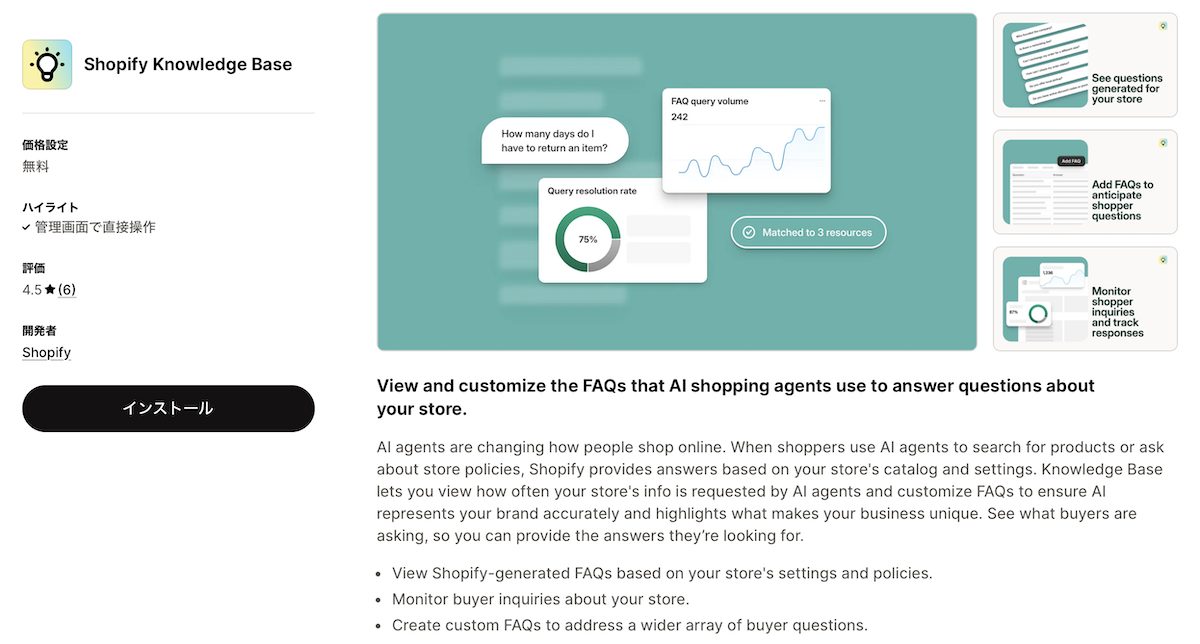Click the small corner badge on the Monitor thumbnail
Screen dimensions: 1200x644
pyautogui.click(x=1162, y=261)
